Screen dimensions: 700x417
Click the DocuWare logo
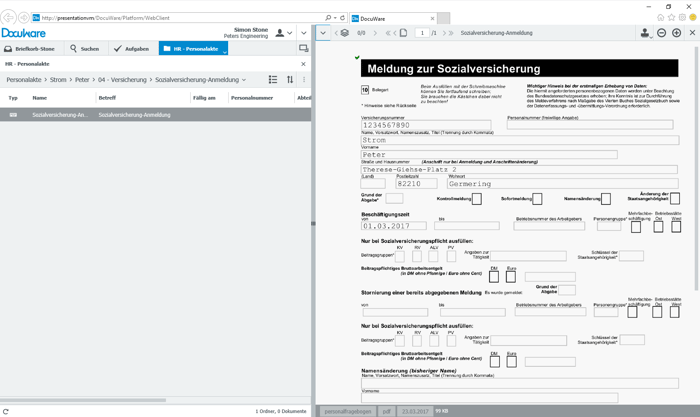23,33
